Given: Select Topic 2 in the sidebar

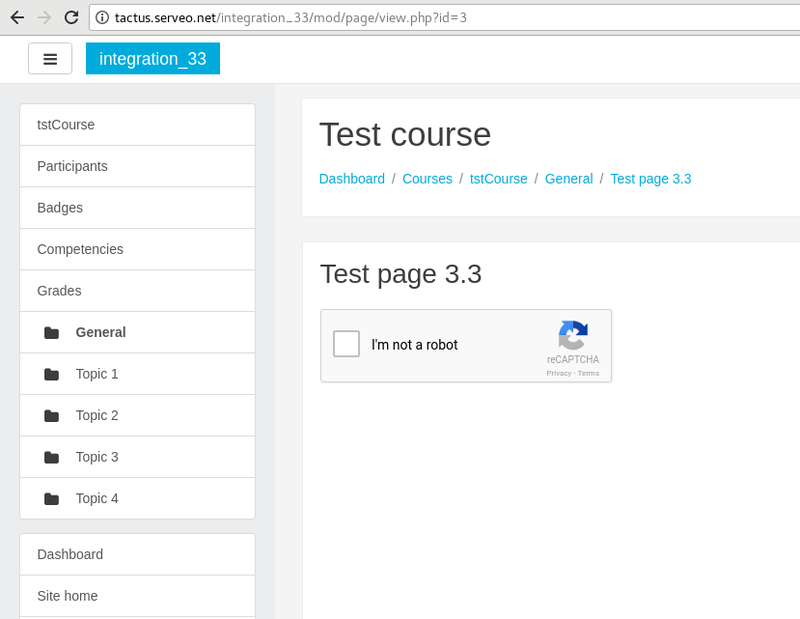Looking at the screenshot, I should [x=137, y=415].
